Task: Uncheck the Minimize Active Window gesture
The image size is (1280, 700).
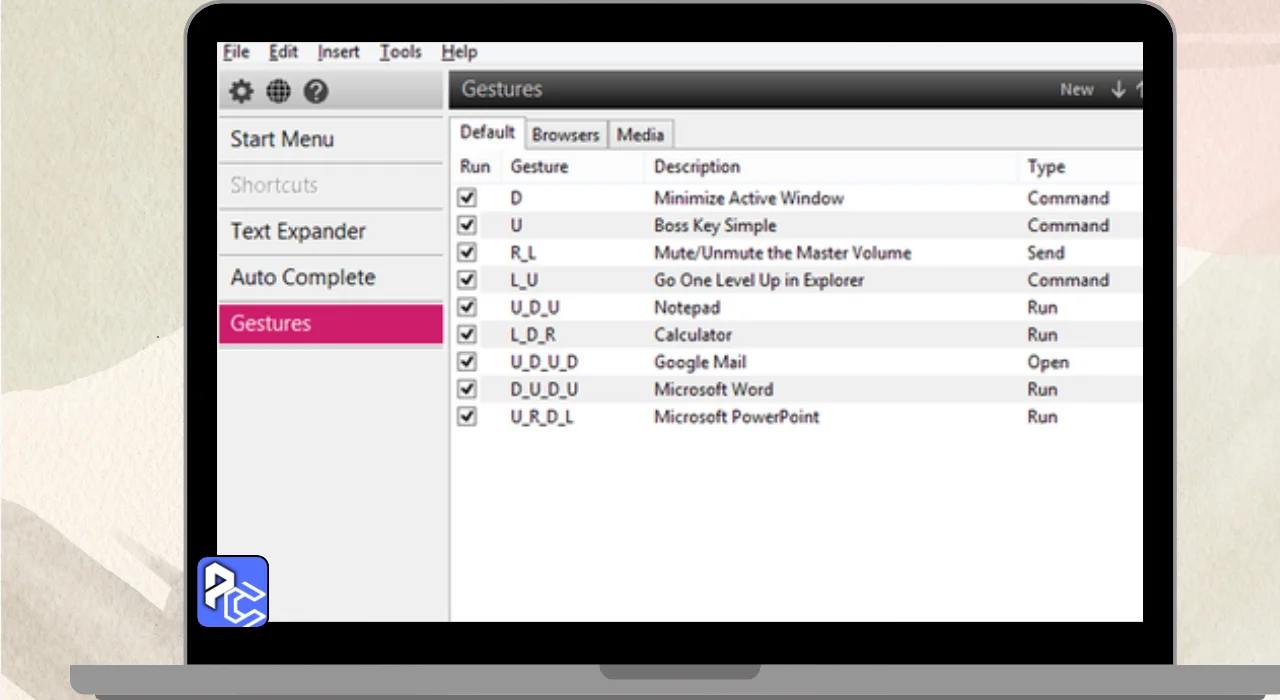Action: pos(467,198)
